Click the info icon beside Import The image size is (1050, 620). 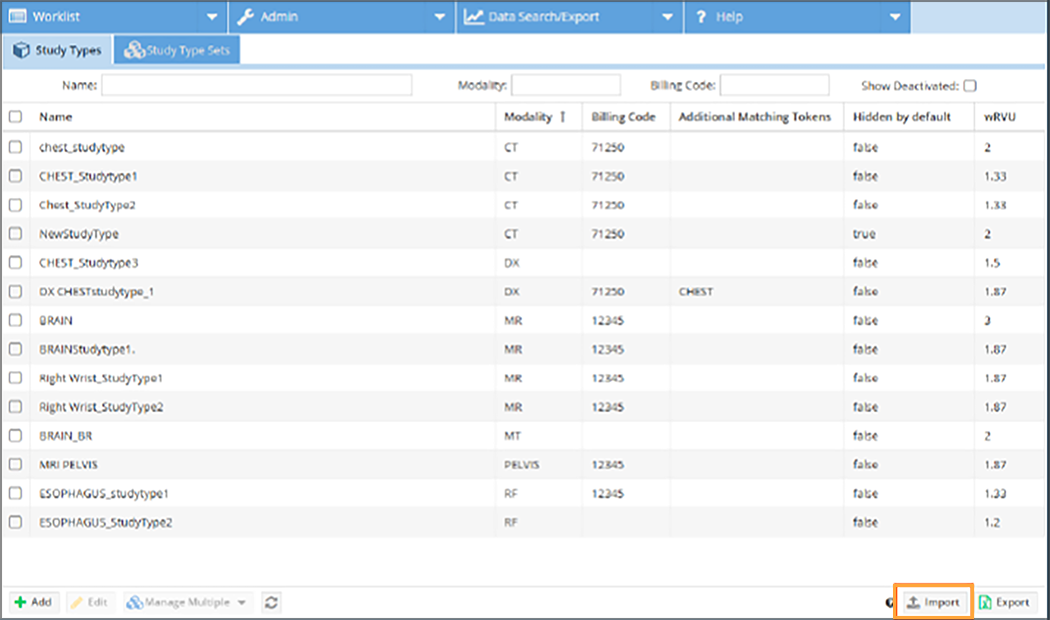coord(890,603)
